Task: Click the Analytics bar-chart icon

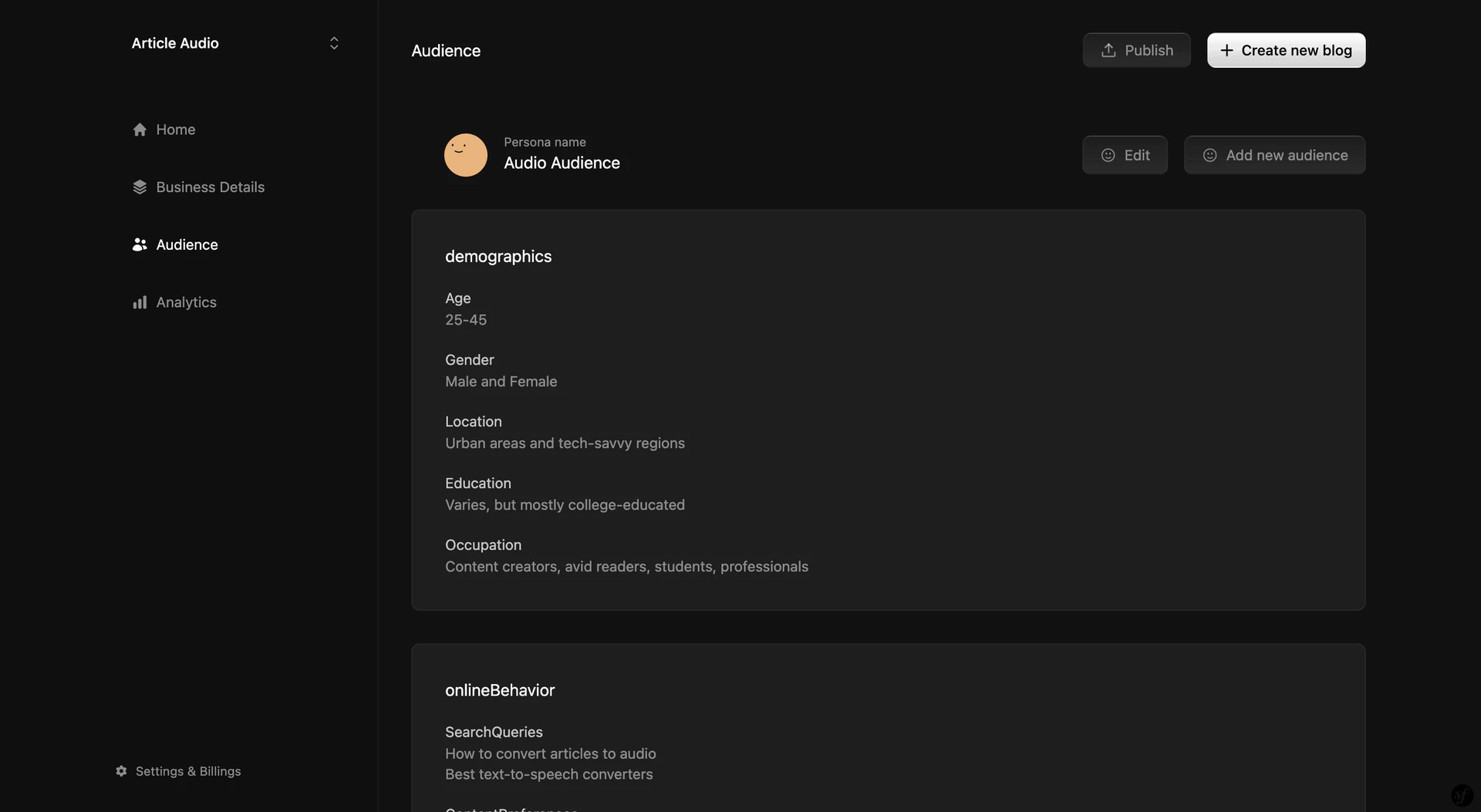Action: pyautogui.click(x=140, y=302)
